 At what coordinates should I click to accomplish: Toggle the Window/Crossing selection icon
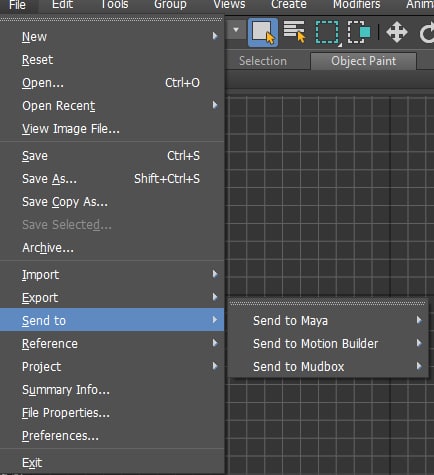[x=359, y=32]
